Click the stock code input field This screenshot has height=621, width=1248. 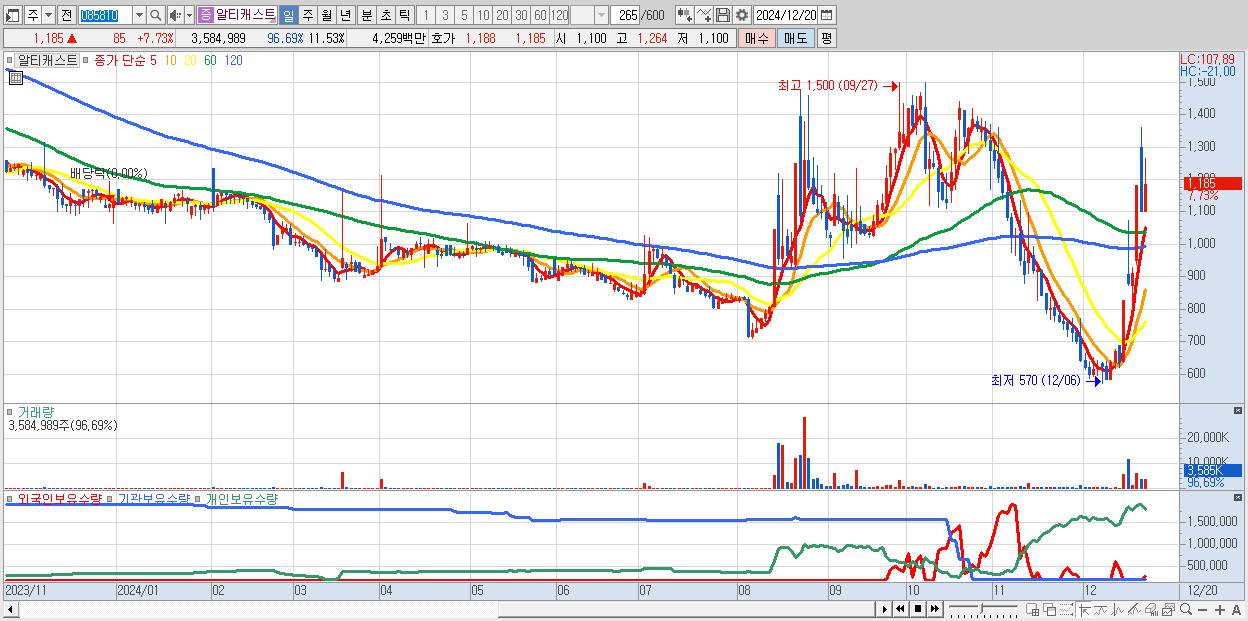105,15
